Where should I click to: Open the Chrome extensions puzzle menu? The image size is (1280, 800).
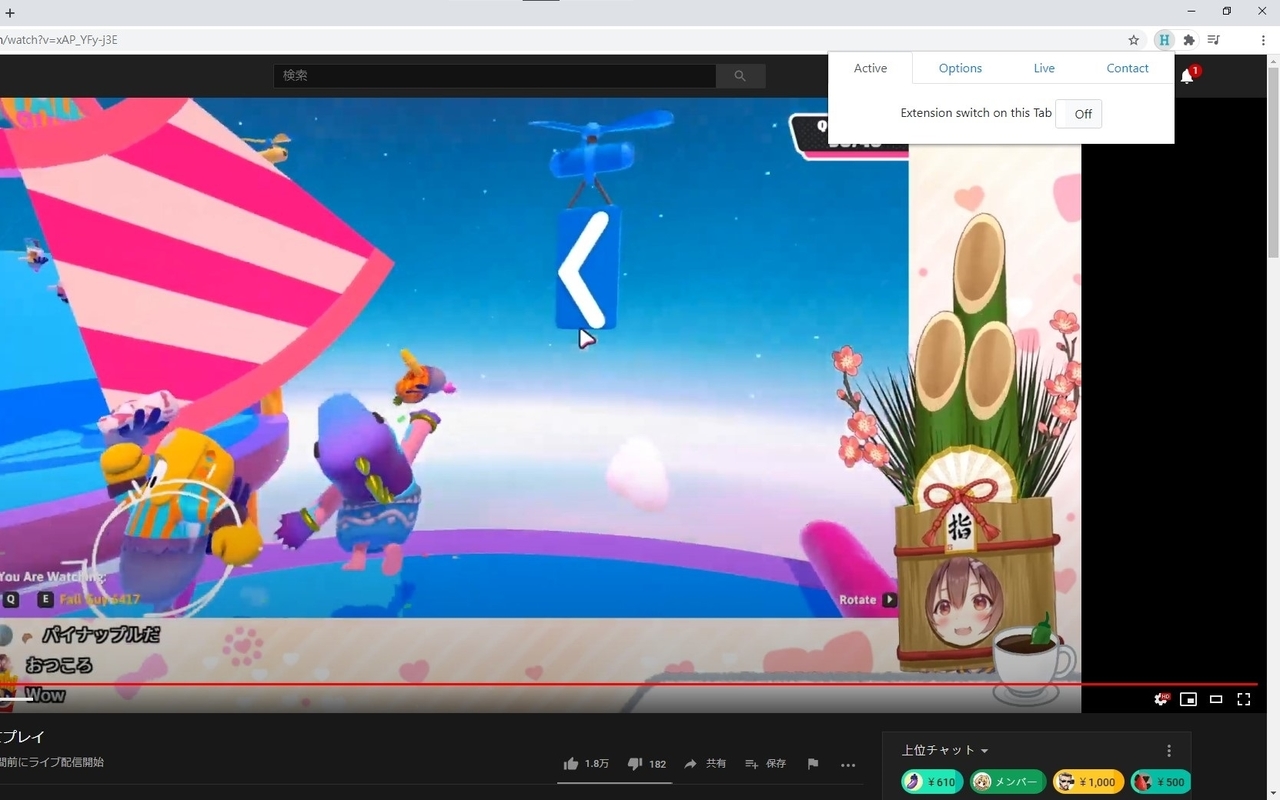coord(1189,40)
